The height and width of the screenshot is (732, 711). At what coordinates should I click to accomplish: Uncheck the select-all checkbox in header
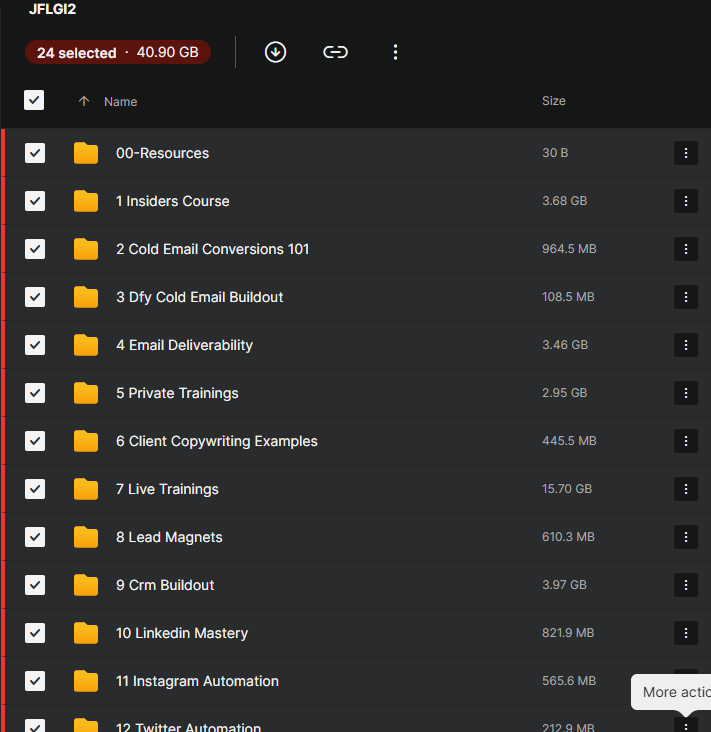pyautogui.click(x=34, y=100)
